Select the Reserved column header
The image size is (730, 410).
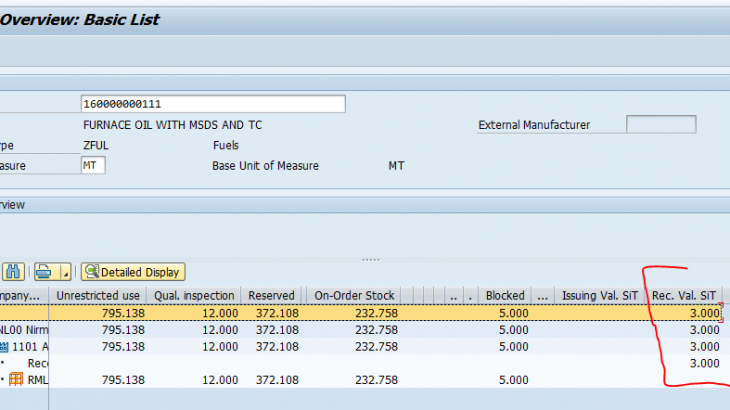tap(271, 296)
